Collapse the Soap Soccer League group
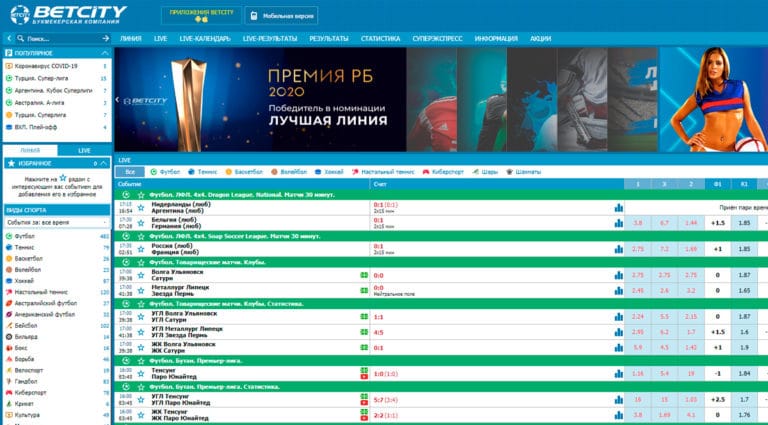 coord(126,236)
